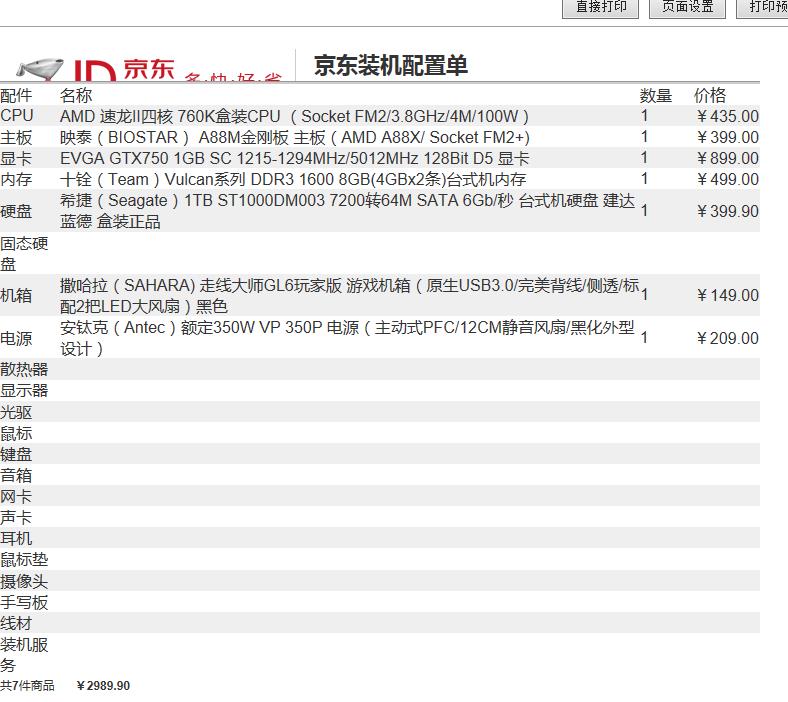This screenshot has width=788, height=702.
Task: Select the 鼠标 row label
Action: point(16,433)
